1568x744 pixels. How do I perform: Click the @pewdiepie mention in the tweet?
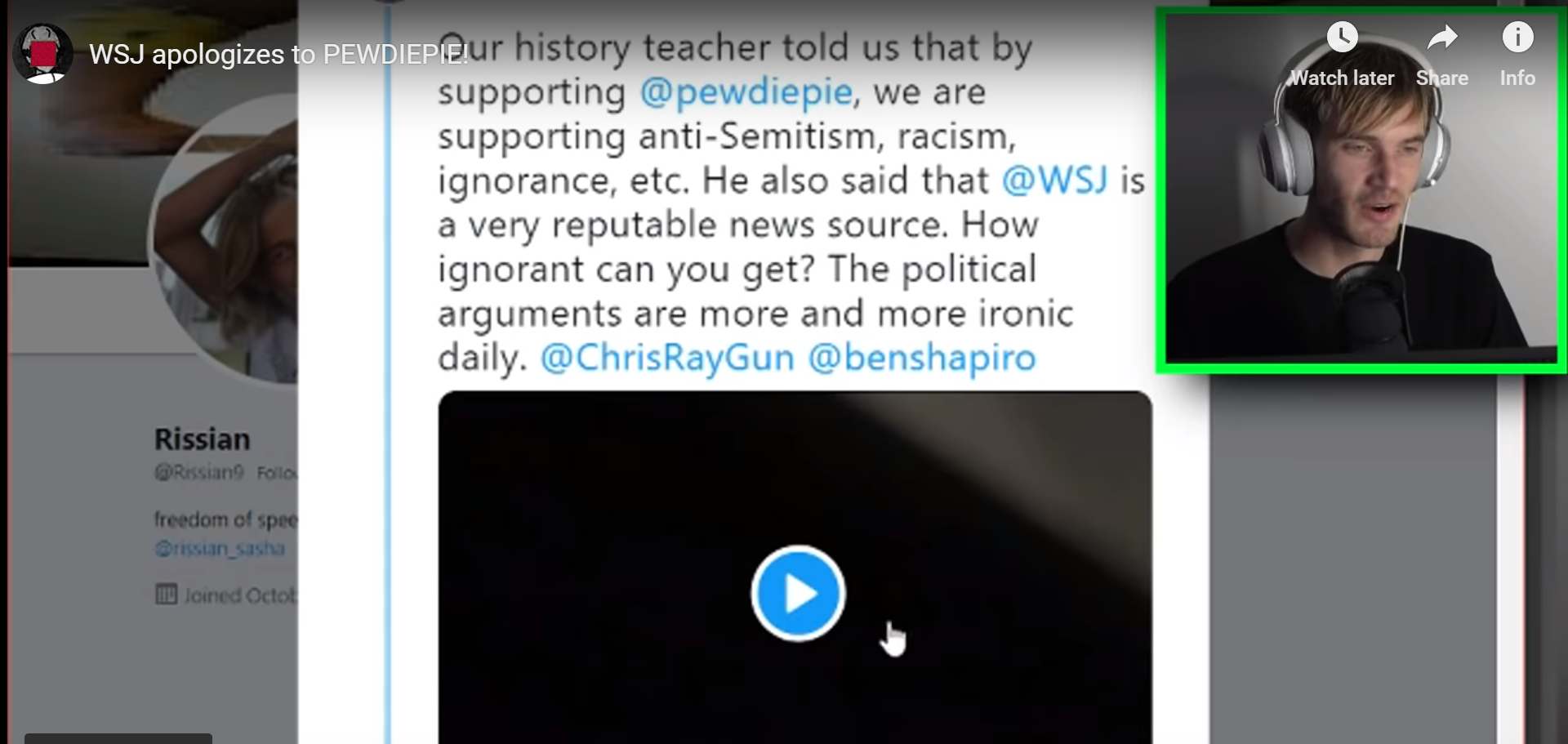tap(746, 92)
